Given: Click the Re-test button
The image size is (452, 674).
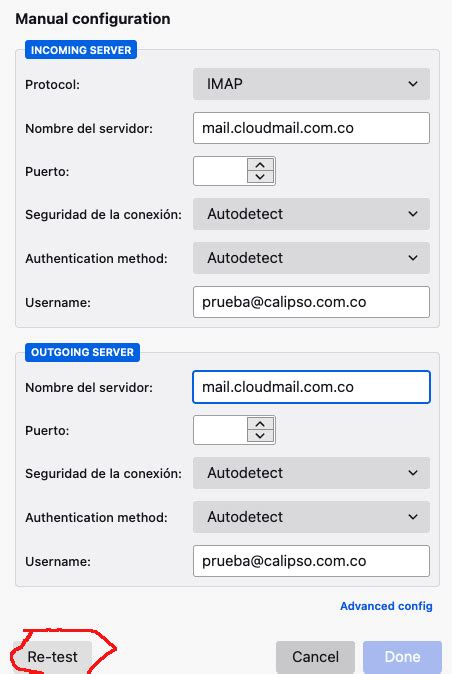Looking at the screenshot, I should 52,657.
